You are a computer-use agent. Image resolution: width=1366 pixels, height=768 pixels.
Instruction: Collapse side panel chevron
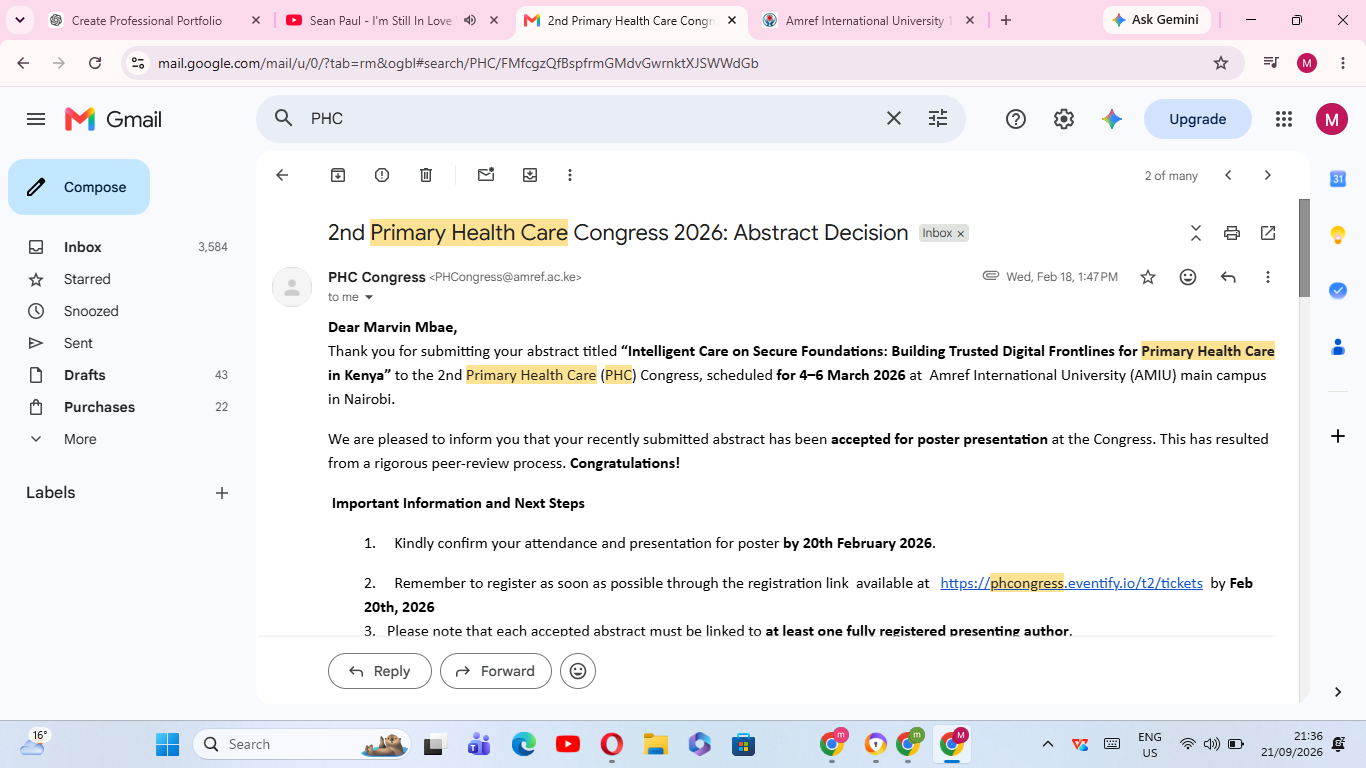[x=1338, y=692]
